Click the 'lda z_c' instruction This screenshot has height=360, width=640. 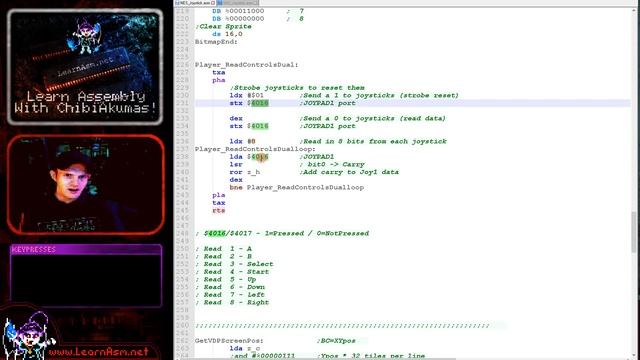(x=244, y=349)
